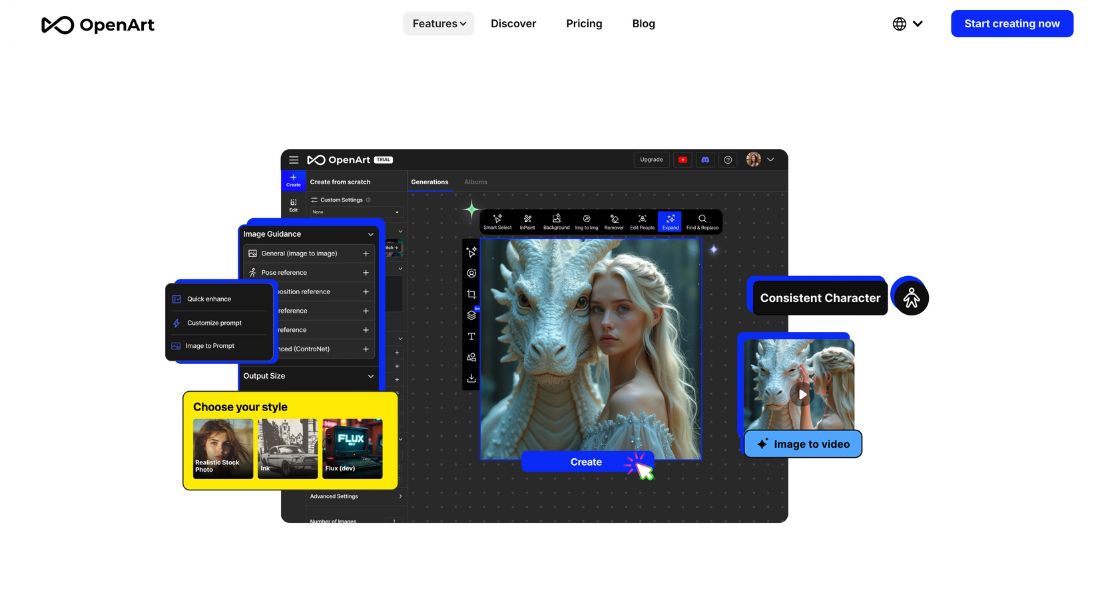Visit the Blog page
1100x600 pixels.
[643, 24]
